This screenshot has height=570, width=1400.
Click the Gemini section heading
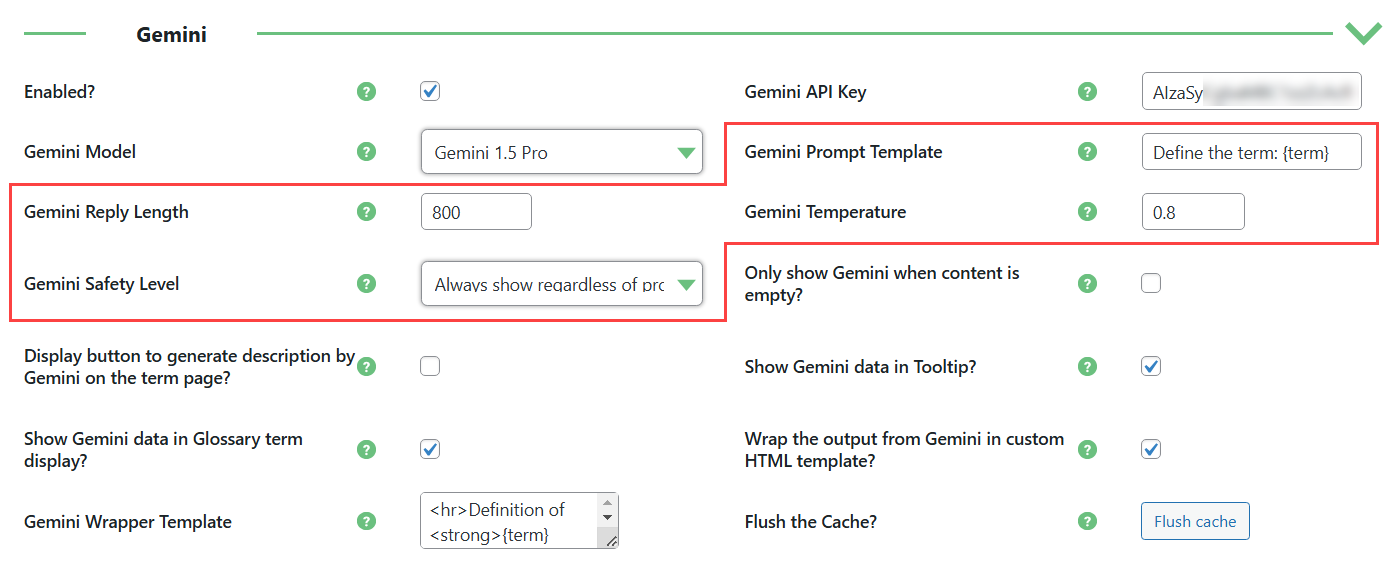click(172, 34)
